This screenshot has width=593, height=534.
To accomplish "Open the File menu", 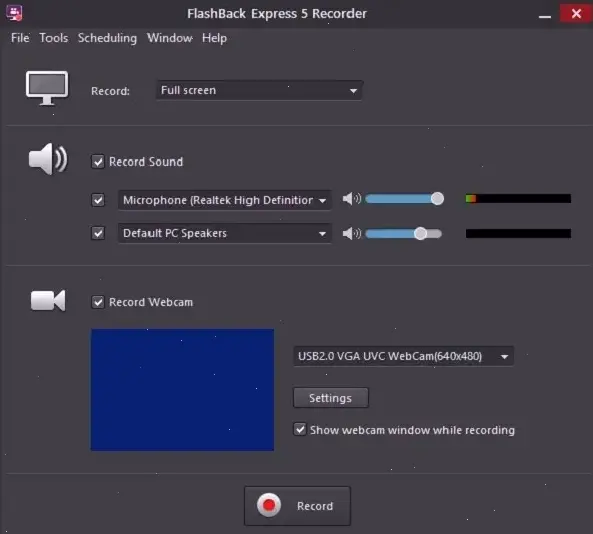I will (x=20, y=38).
